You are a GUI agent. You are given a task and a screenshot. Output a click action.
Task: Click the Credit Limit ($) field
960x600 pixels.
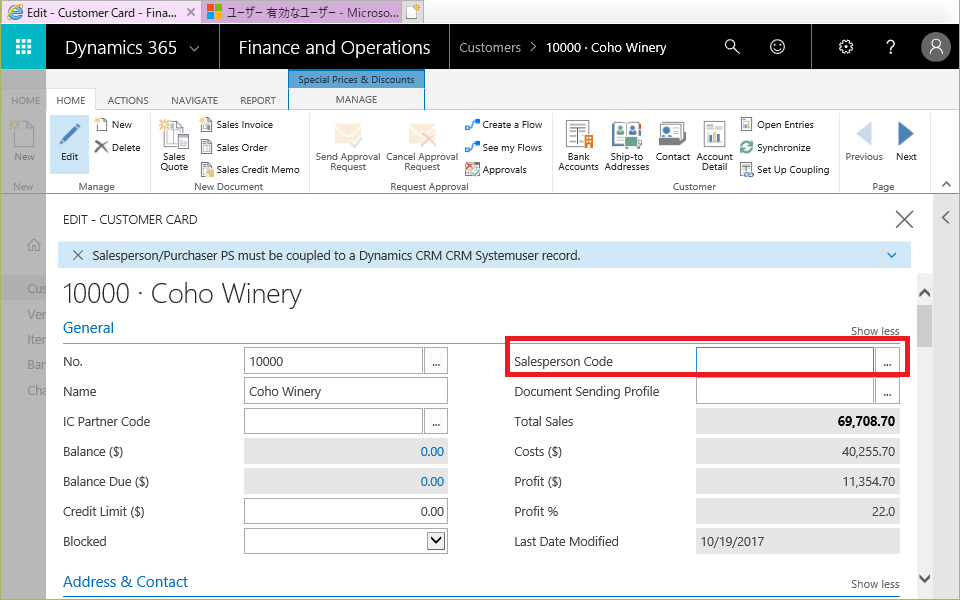345,511
